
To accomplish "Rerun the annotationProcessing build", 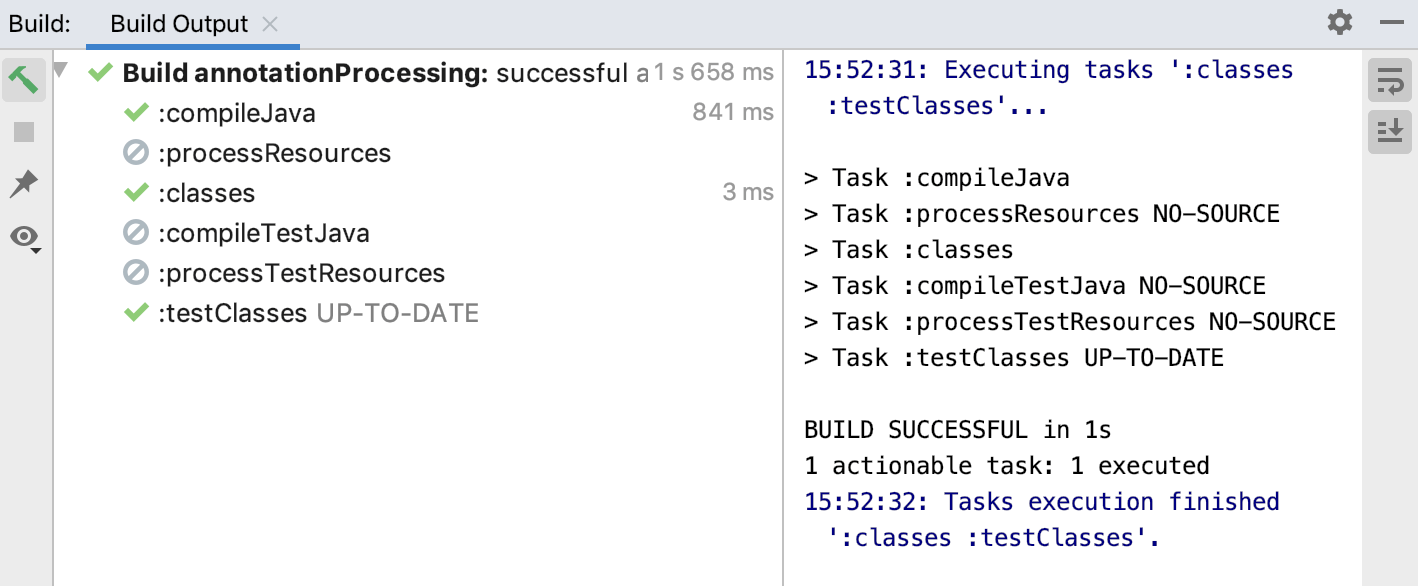I will 22,79.
